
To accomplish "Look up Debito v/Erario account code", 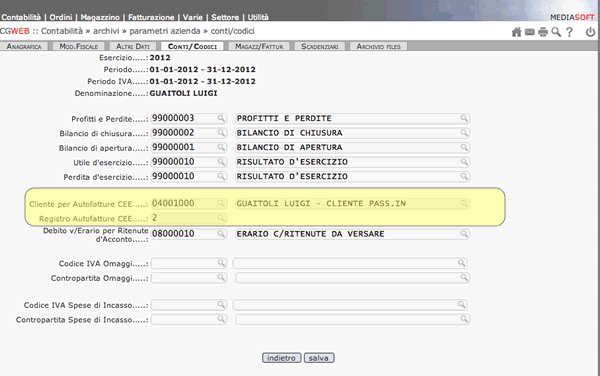I will click(221, 234).
